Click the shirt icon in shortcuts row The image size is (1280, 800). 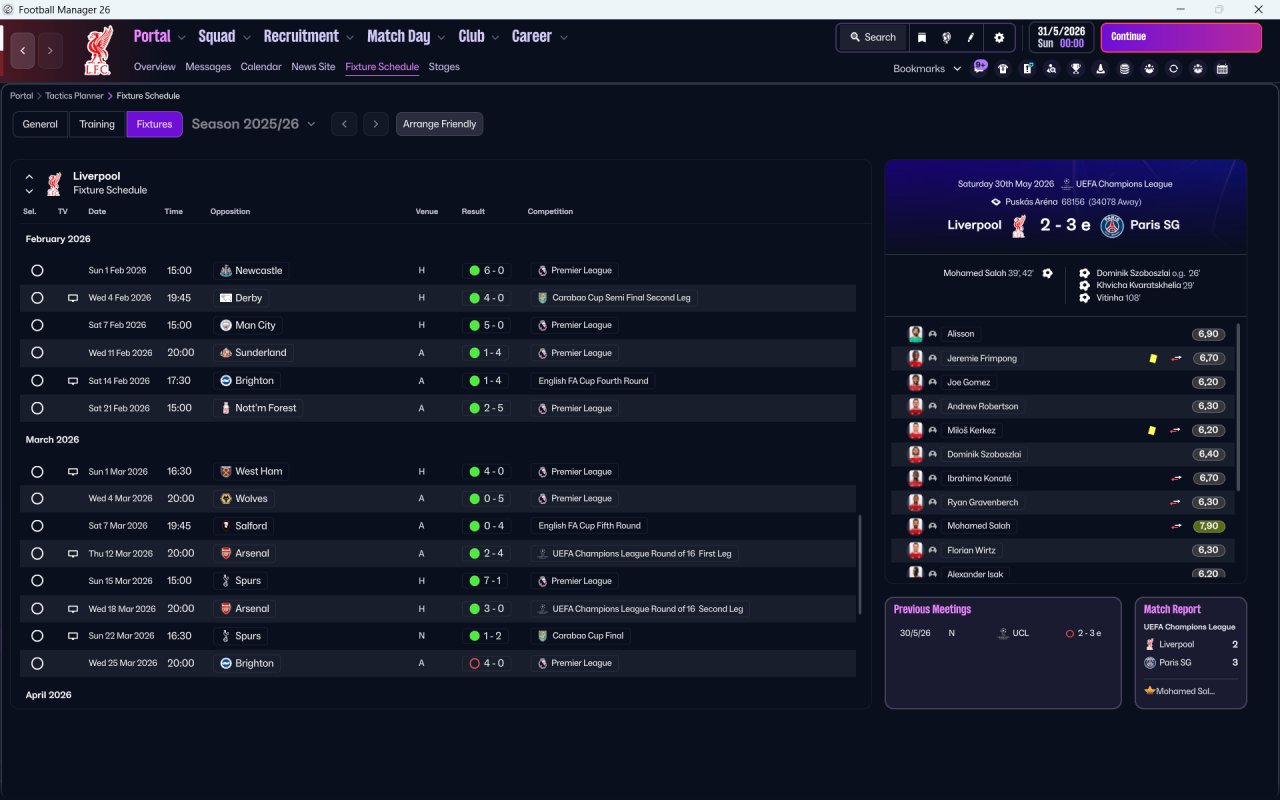point(1003,69)
